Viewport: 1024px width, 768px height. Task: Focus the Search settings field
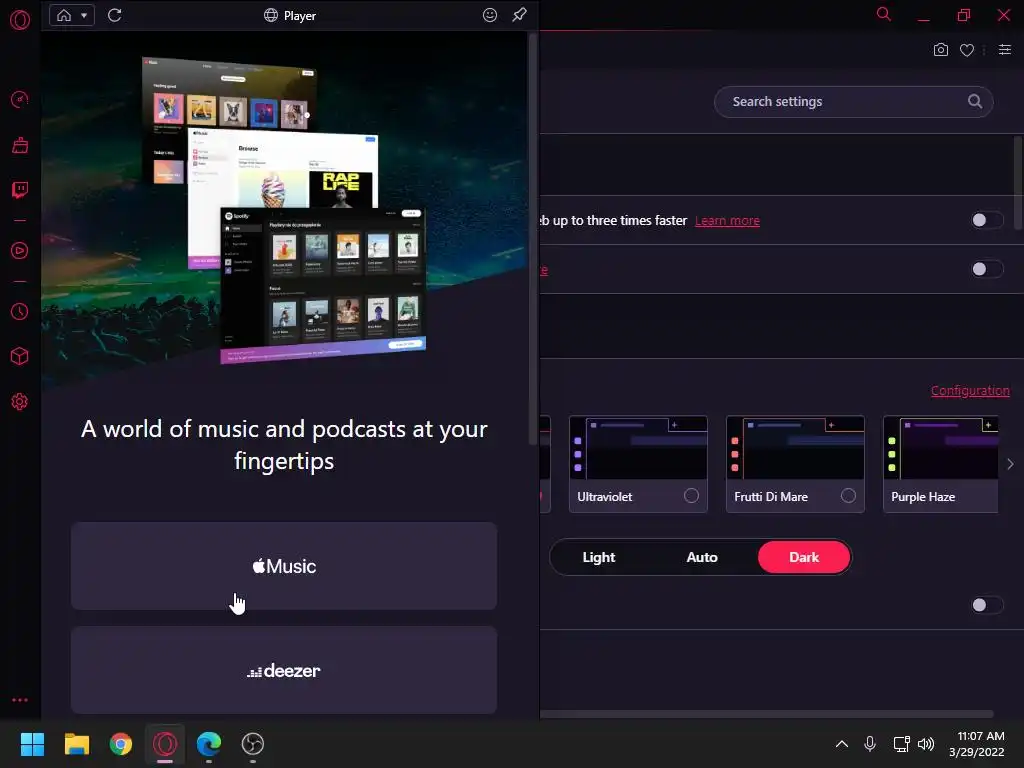click(854, 102)
